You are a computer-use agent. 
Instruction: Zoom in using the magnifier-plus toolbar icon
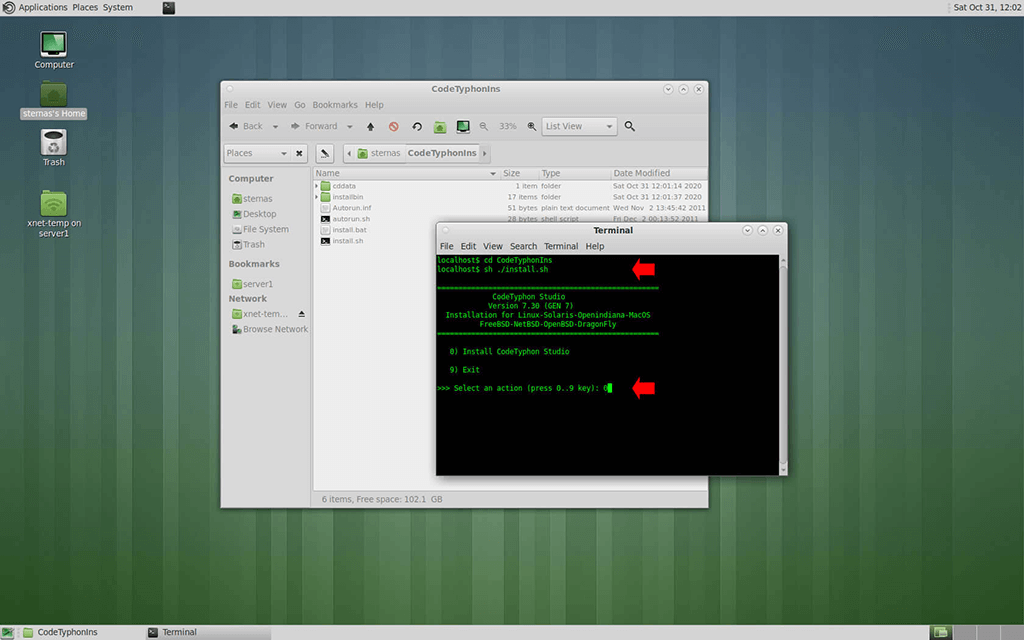click(530, 126)
